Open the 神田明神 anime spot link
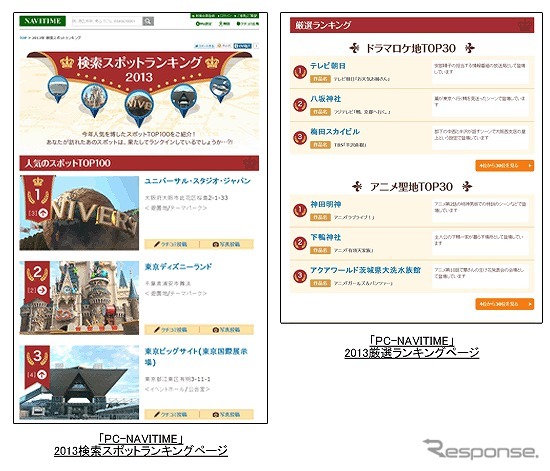Image resolution: width=550 pixels, height=471 pixels. [x=326, y=204]
